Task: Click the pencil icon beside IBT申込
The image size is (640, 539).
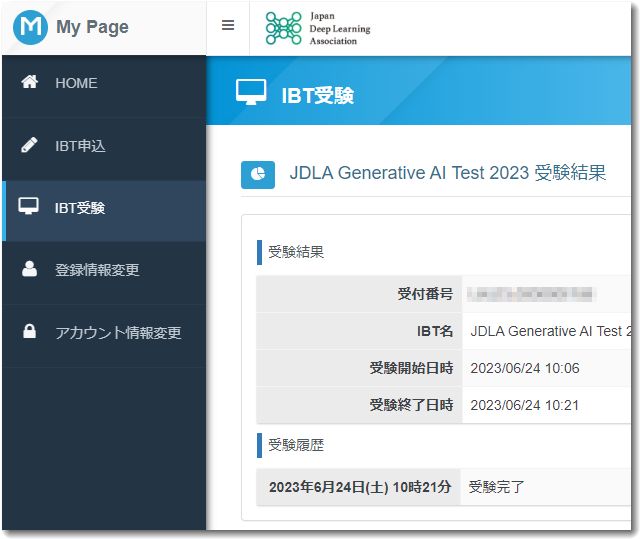Action: click(29, 145)
